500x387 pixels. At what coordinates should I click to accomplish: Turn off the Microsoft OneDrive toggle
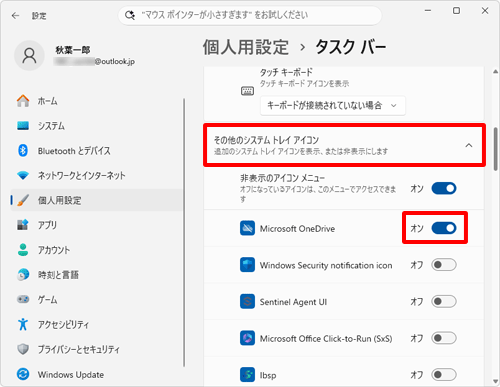(x=444, y=228)
